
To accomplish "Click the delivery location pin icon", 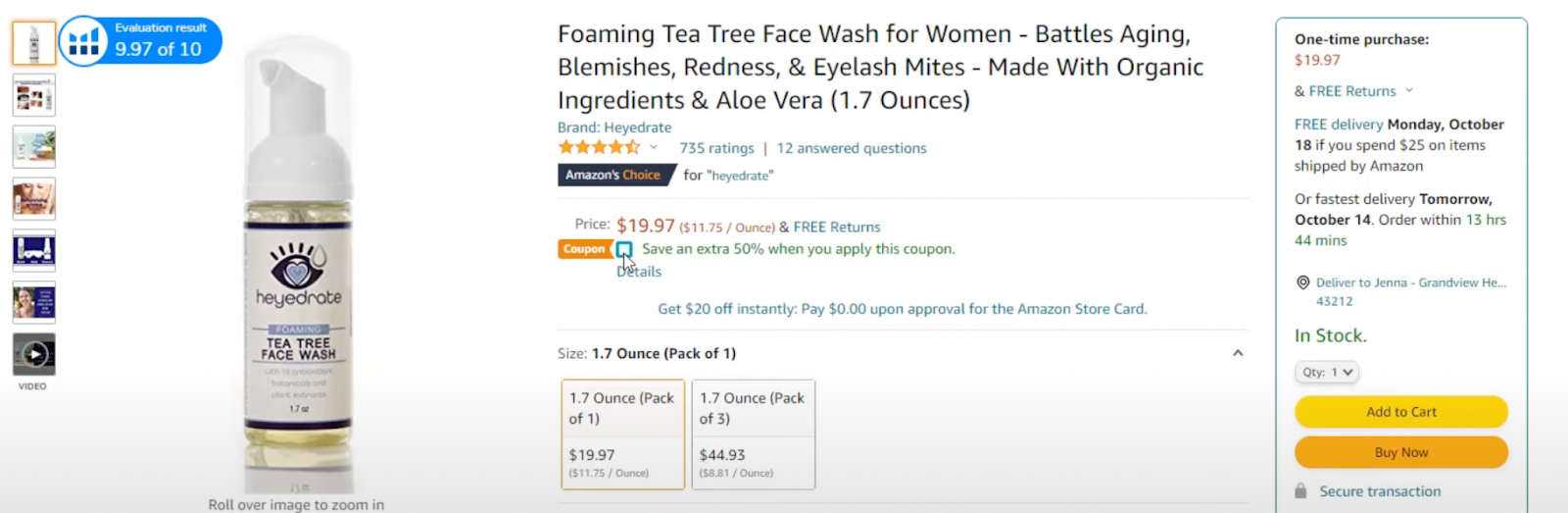I will [x=1302, y=282].
